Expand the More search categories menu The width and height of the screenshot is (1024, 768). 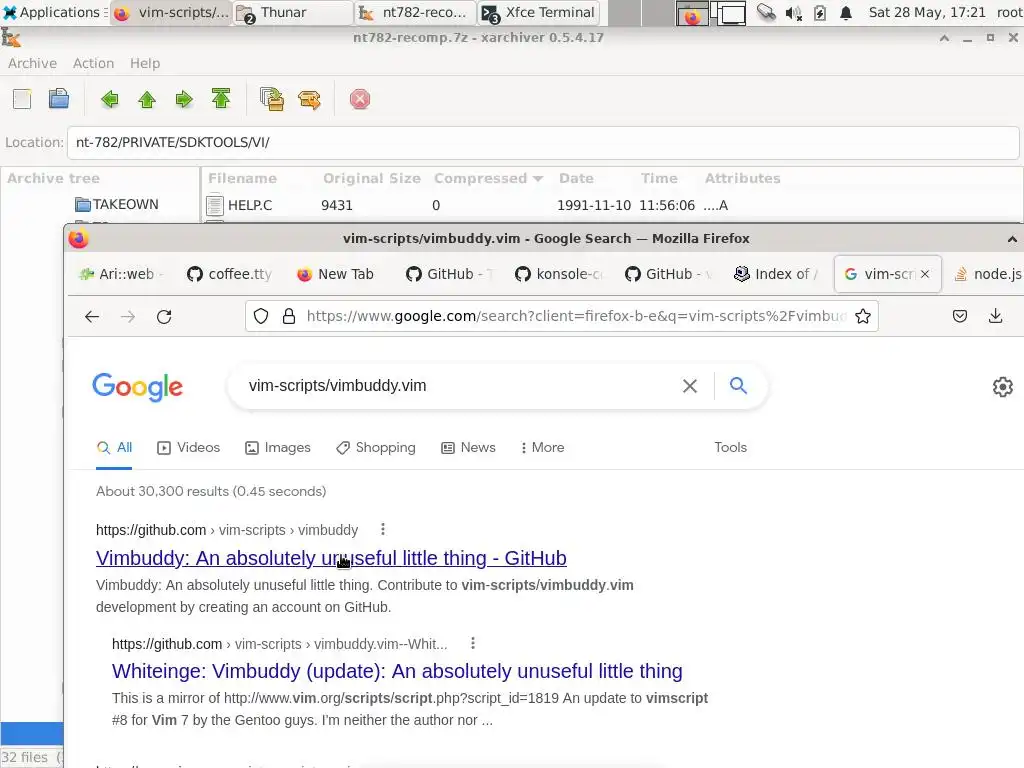pos(542,448)
